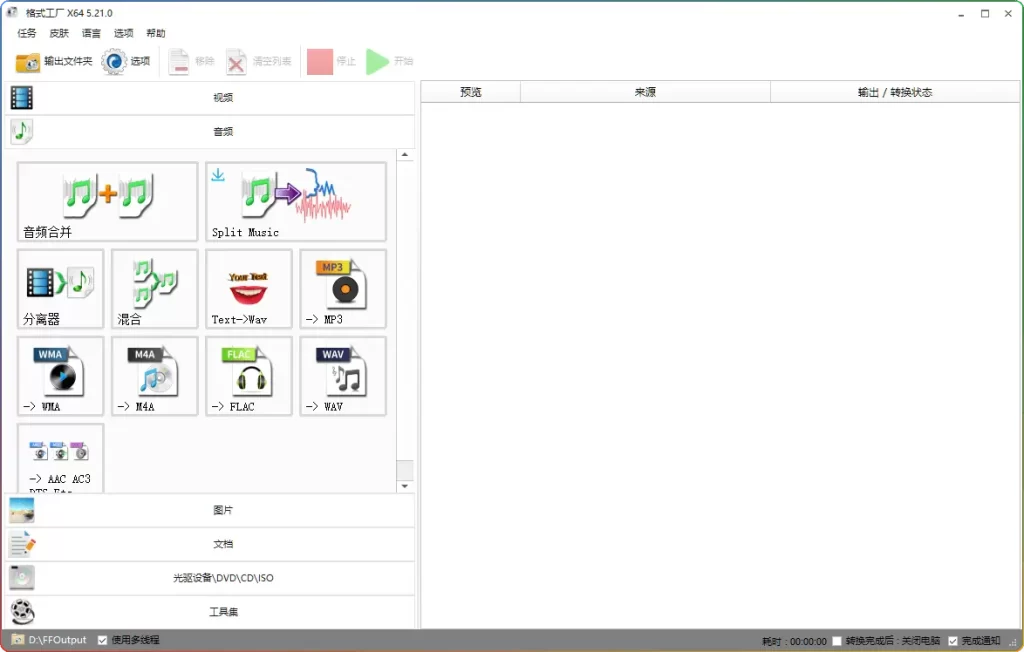Click the red 停止 stop button

point(332,61)
